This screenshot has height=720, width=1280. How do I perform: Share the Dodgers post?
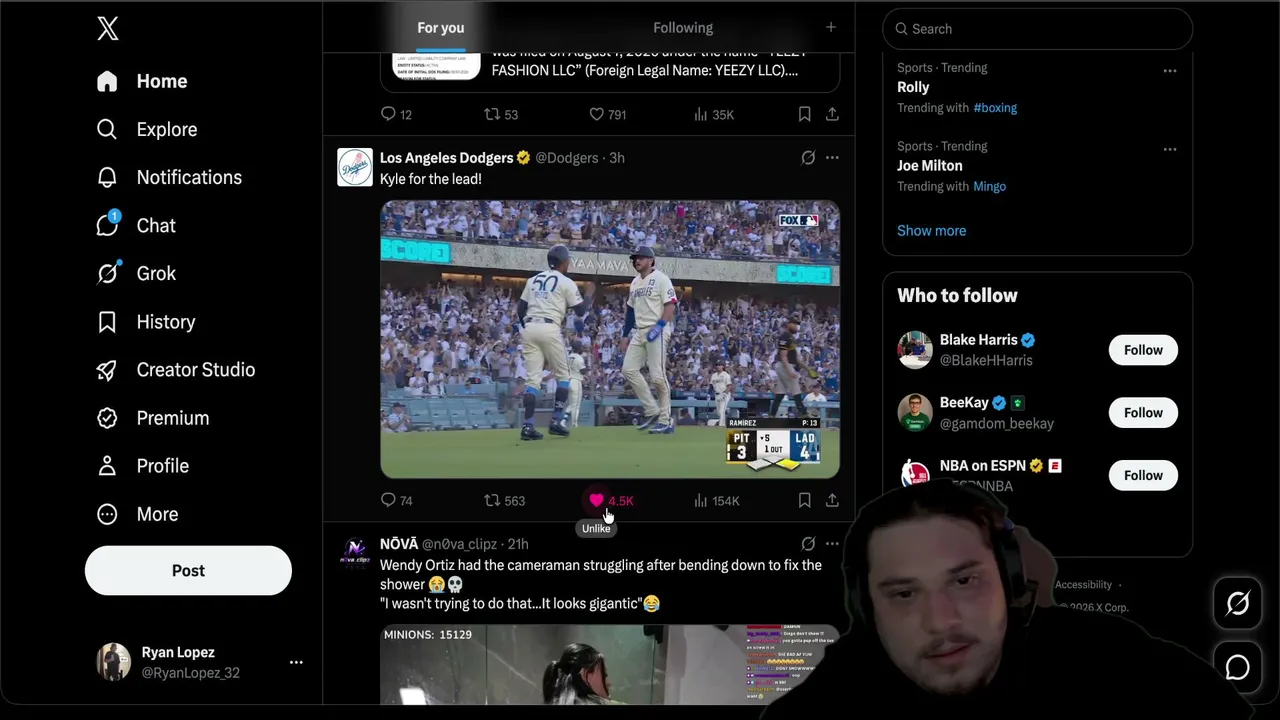click(832, 500)
